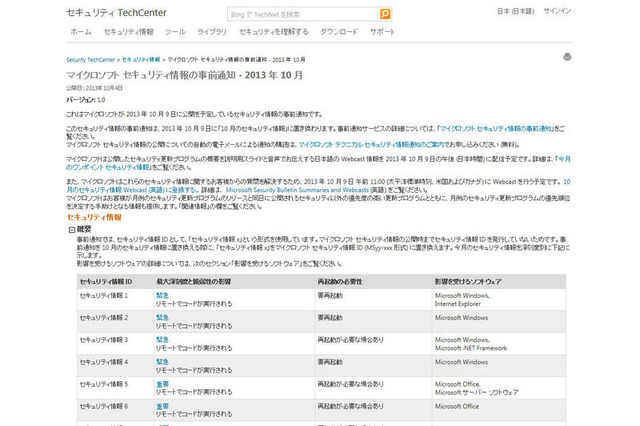Click 重要 link in セキュリティ情報 6 row
Viewport: 640px width, 426px height.
[x=162, y=406]
